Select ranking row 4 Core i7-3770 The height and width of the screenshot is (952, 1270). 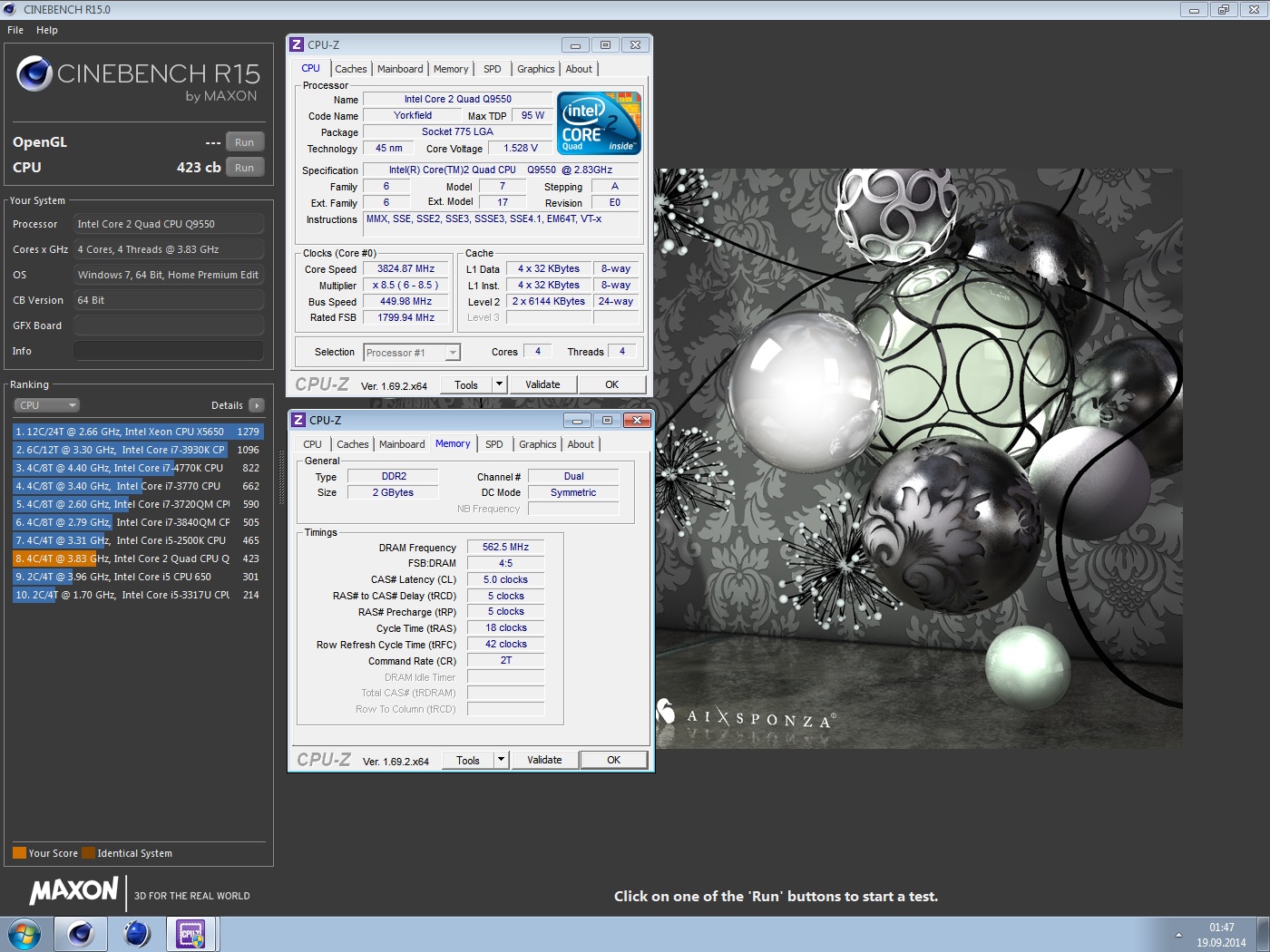(138, 486)
